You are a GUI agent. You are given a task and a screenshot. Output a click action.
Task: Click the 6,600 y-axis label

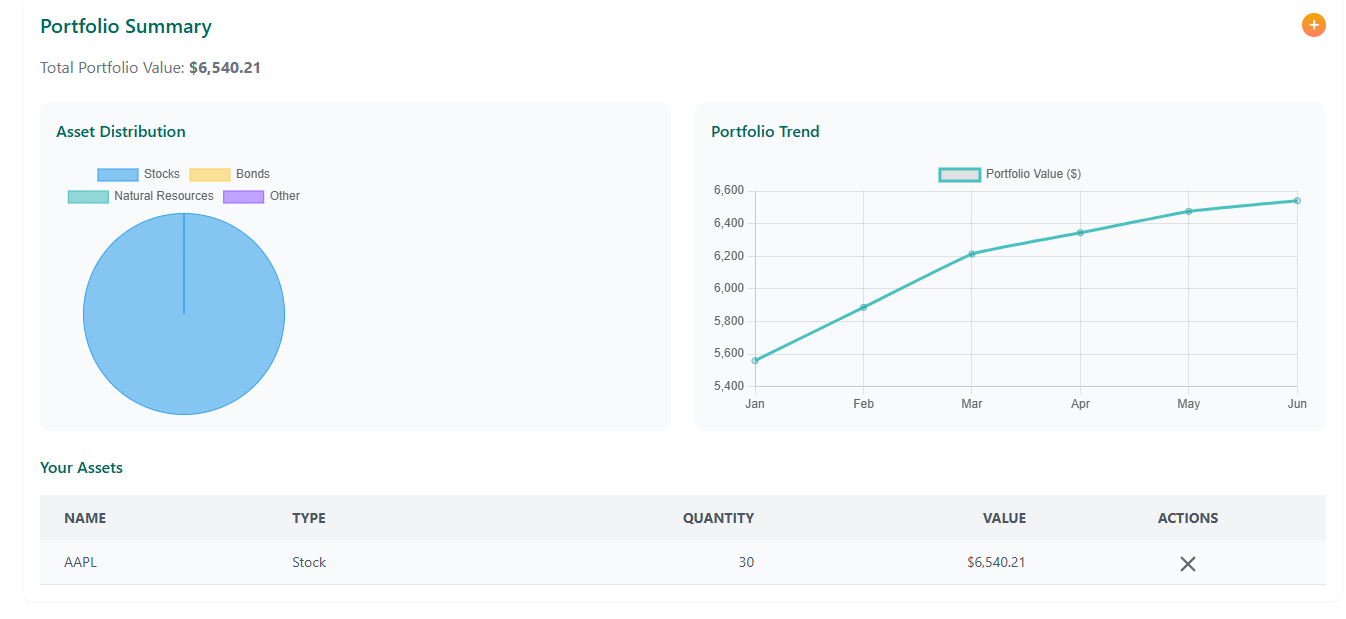click(728, 190)
